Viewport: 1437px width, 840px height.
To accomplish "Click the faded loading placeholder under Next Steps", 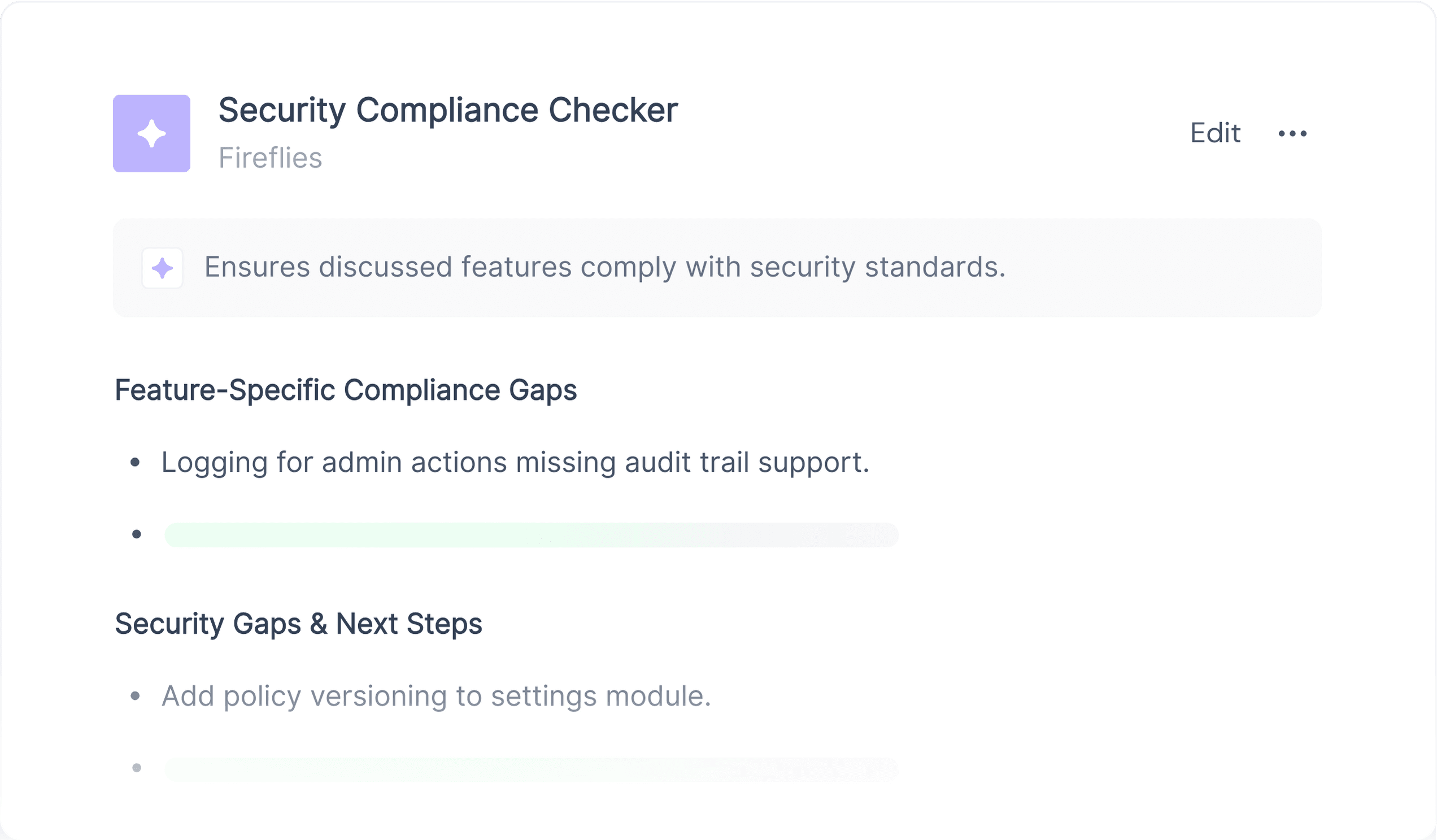I will pos(532,769).
